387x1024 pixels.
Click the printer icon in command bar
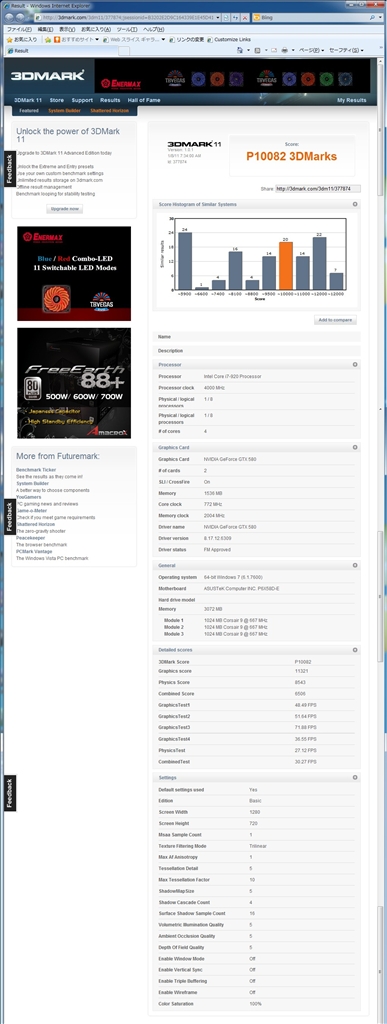pyautogui.click(x=285, y=50)
